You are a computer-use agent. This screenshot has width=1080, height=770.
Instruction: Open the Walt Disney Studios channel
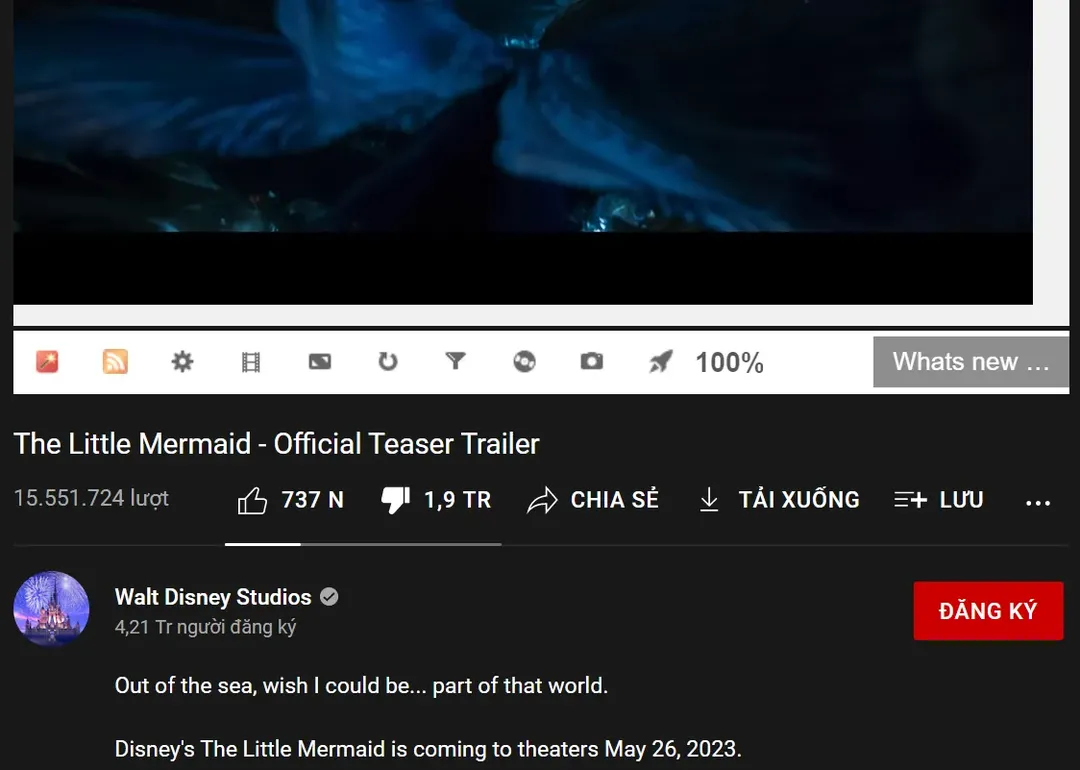coord(212,597)
